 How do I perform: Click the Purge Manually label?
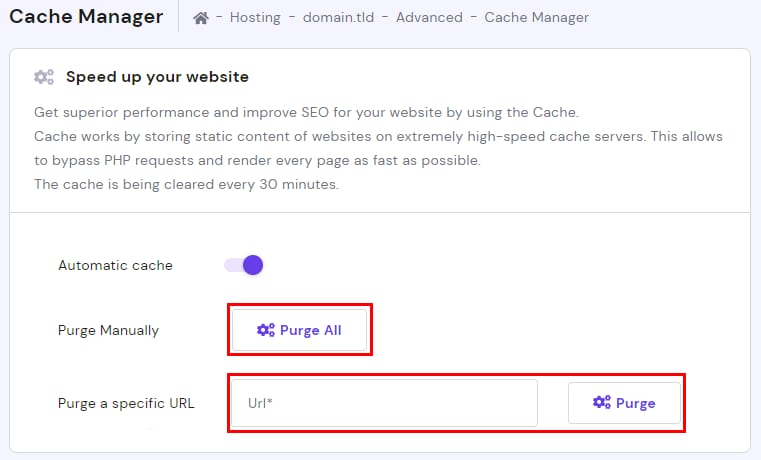coord(108,331)
